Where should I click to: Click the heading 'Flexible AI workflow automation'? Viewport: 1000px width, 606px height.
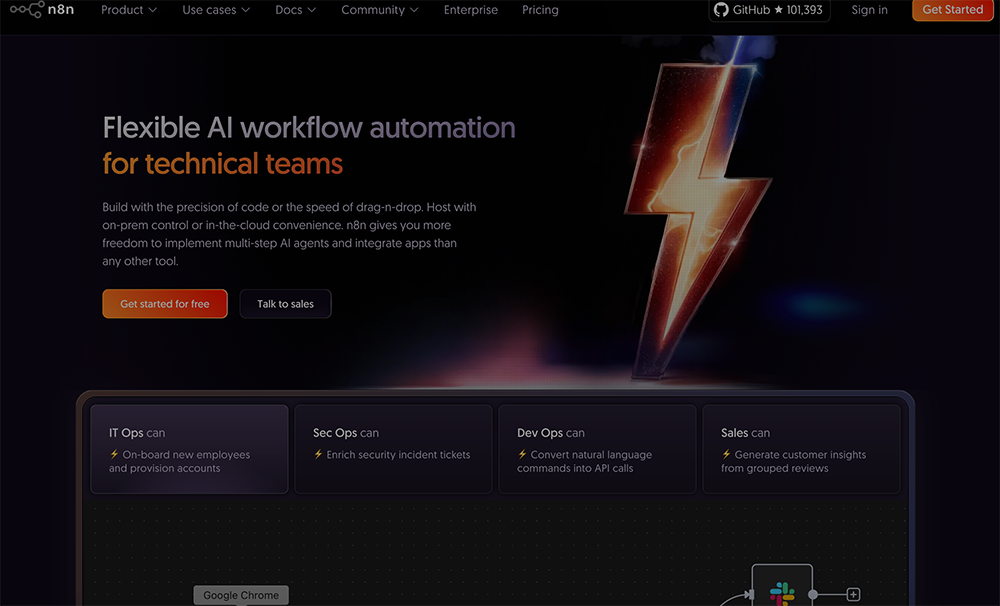tap(309, 128)
